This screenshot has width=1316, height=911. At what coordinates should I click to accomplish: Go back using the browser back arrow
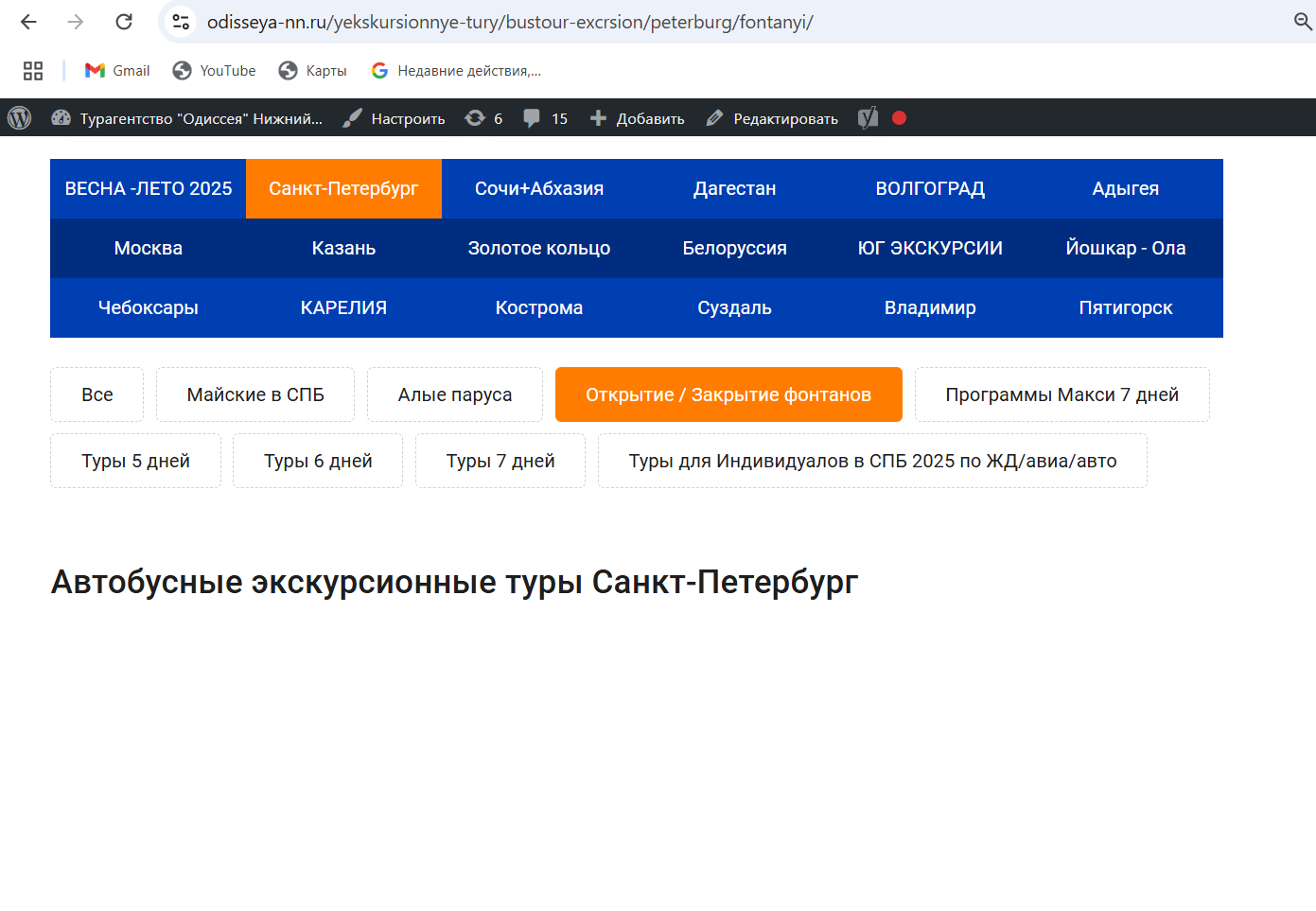tap(28, 22)
